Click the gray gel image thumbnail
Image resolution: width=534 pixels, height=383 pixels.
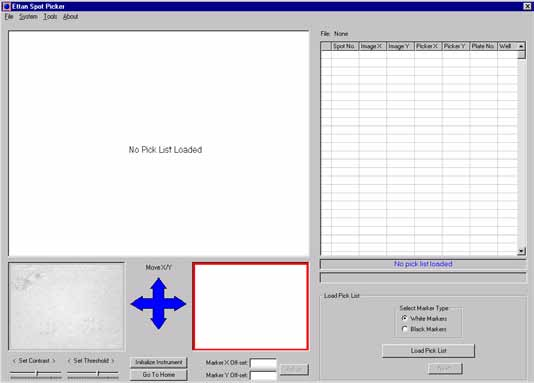[x=66, y=306]
